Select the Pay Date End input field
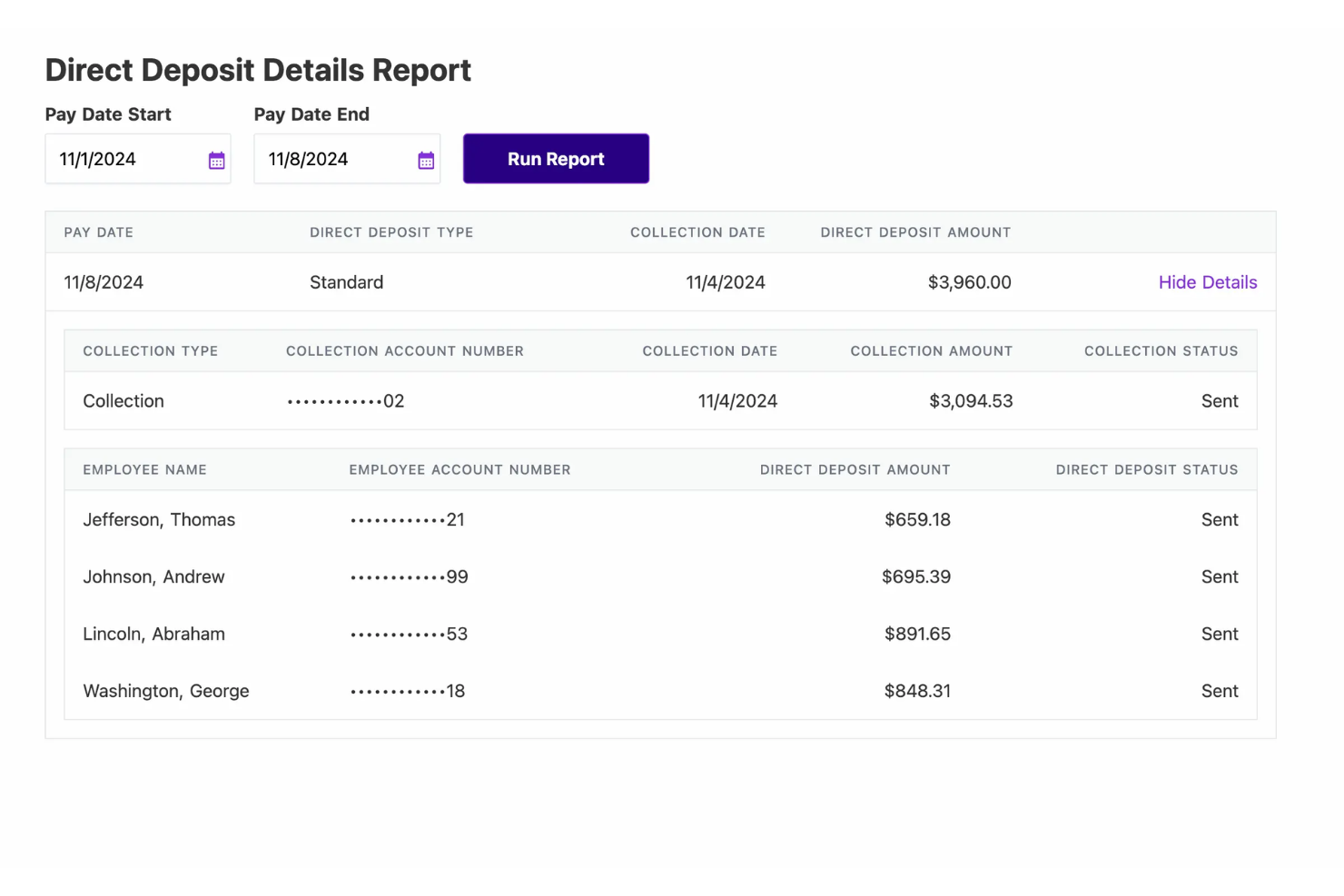The height and width of the screenshot is (896, 1344). pyautogui.click(x=336, y=159)
